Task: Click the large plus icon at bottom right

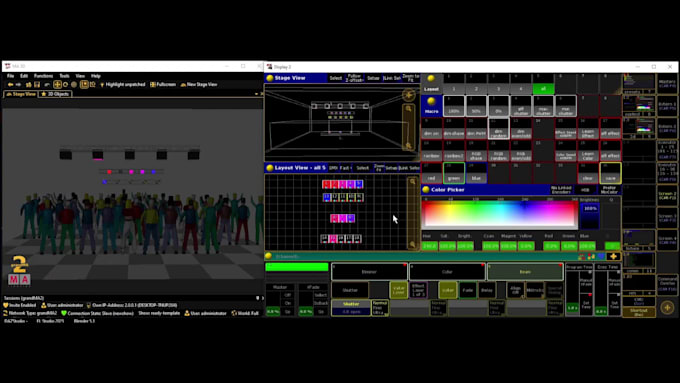Action: pos(667,308)
